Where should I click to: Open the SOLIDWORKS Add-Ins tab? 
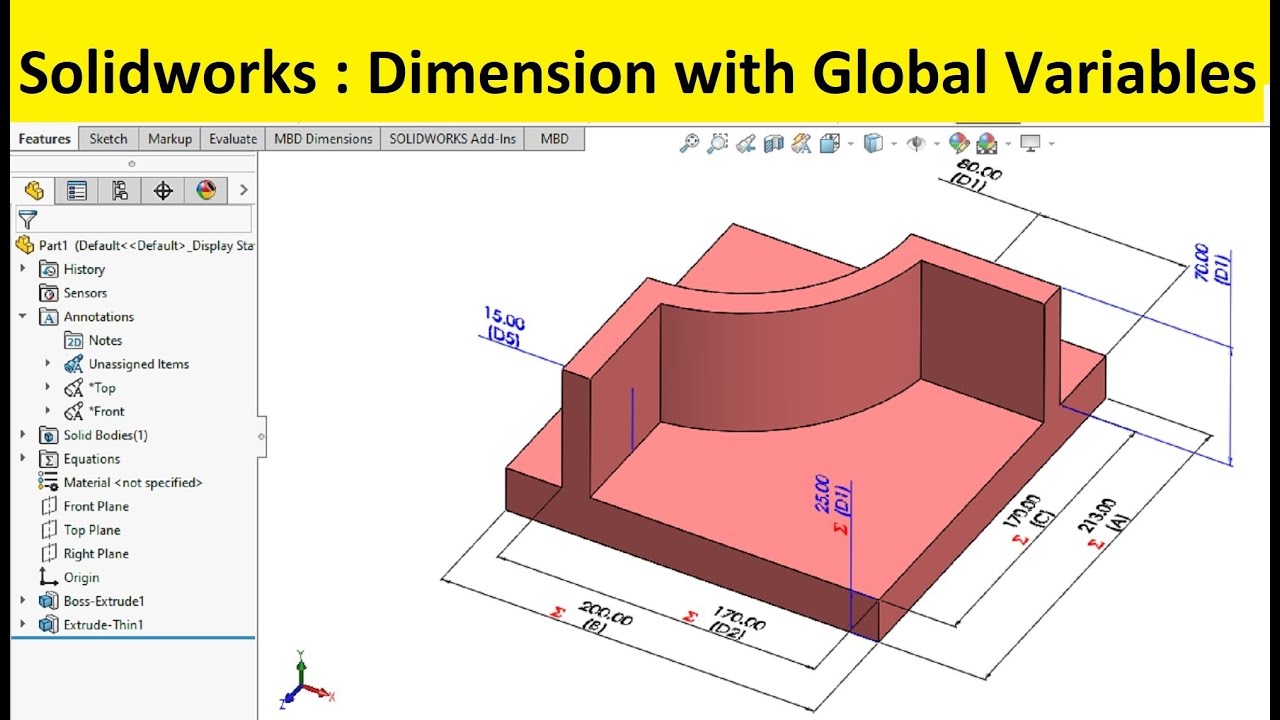453,139
